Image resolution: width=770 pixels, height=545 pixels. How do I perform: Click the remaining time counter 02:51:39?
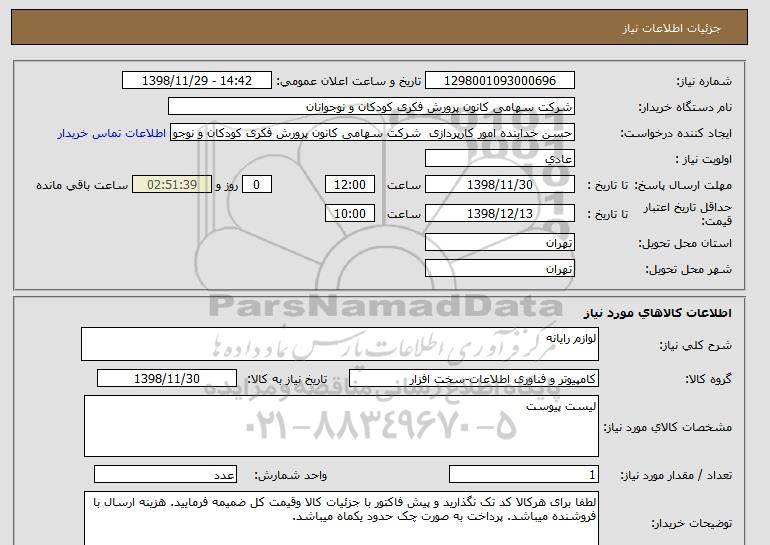tap(172, 185)
